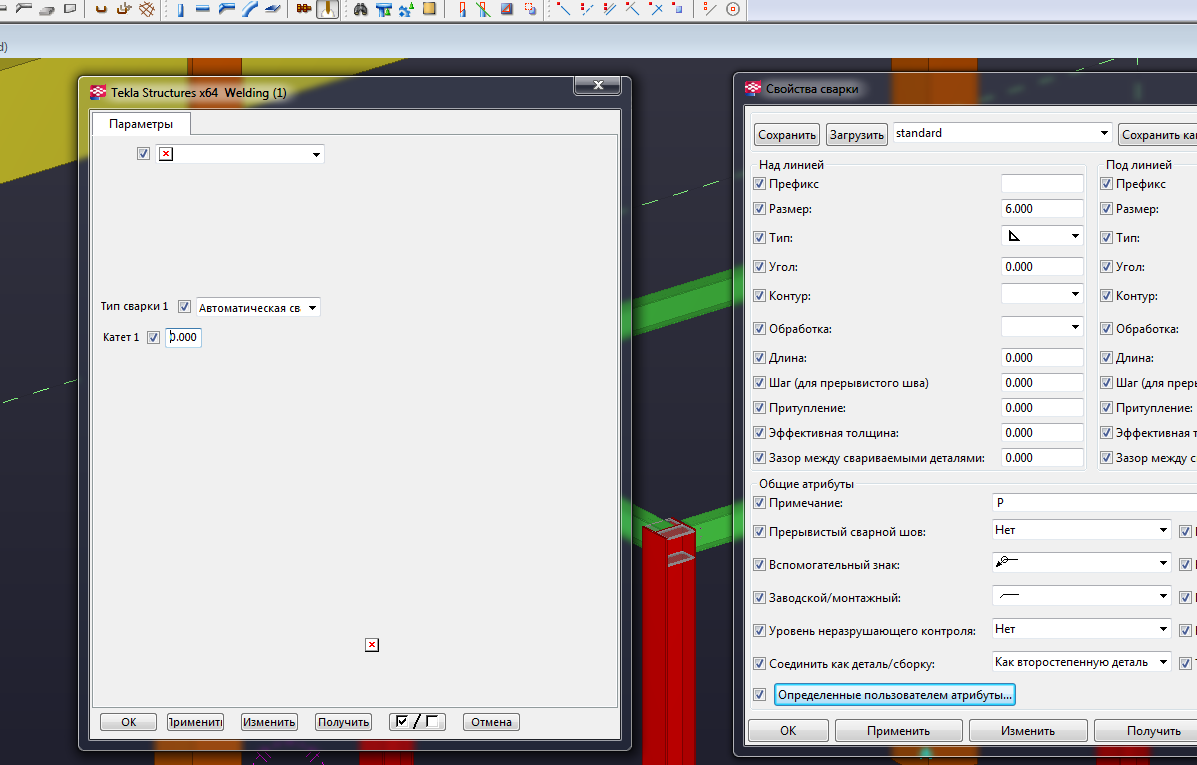Select the concrete panel tool icon
Image resolution: width=1197 pixels, height=765 pixels.
coord(70,9)
